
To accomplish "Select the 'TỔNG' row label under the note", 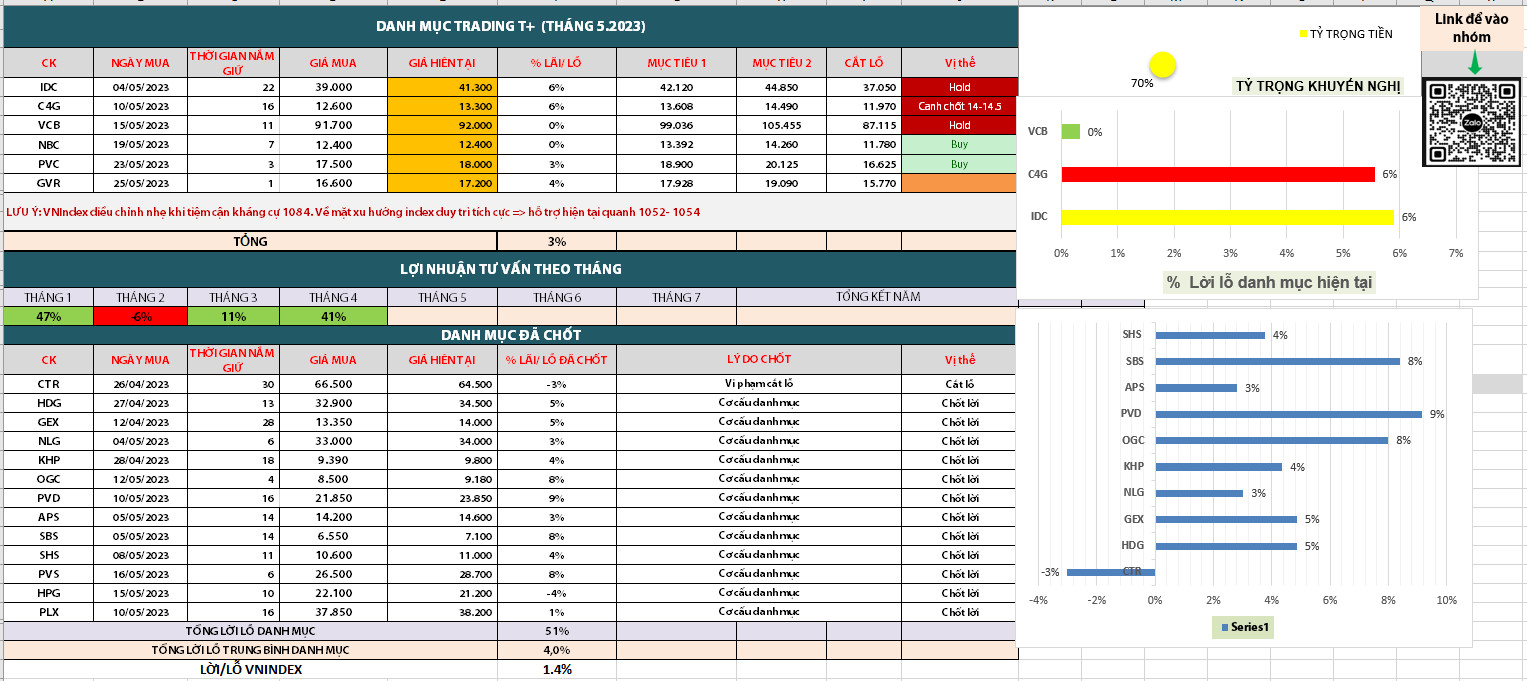I will pos(250,241).
